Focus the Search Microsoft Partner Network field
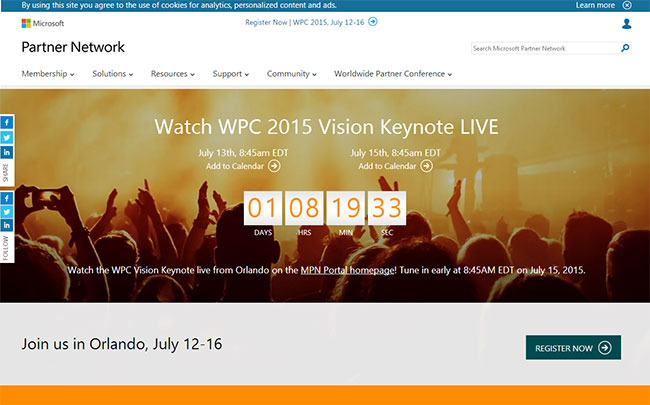The image size is (650, 405). click(x=544, y=48)
